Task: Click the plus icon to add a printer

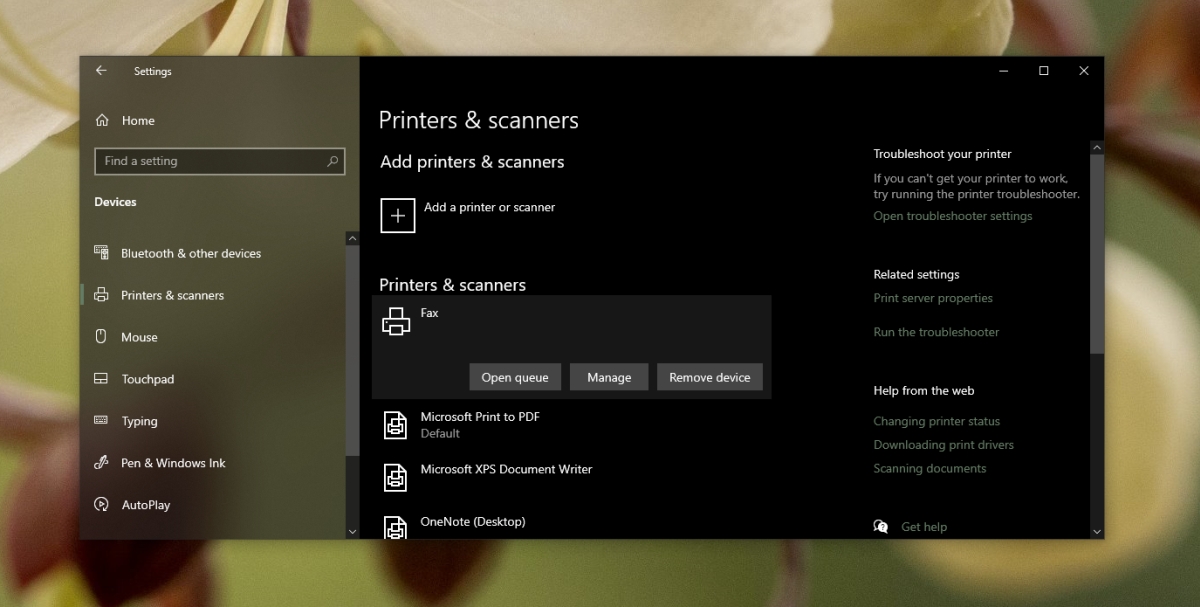Action: click(x=398, y=215)
